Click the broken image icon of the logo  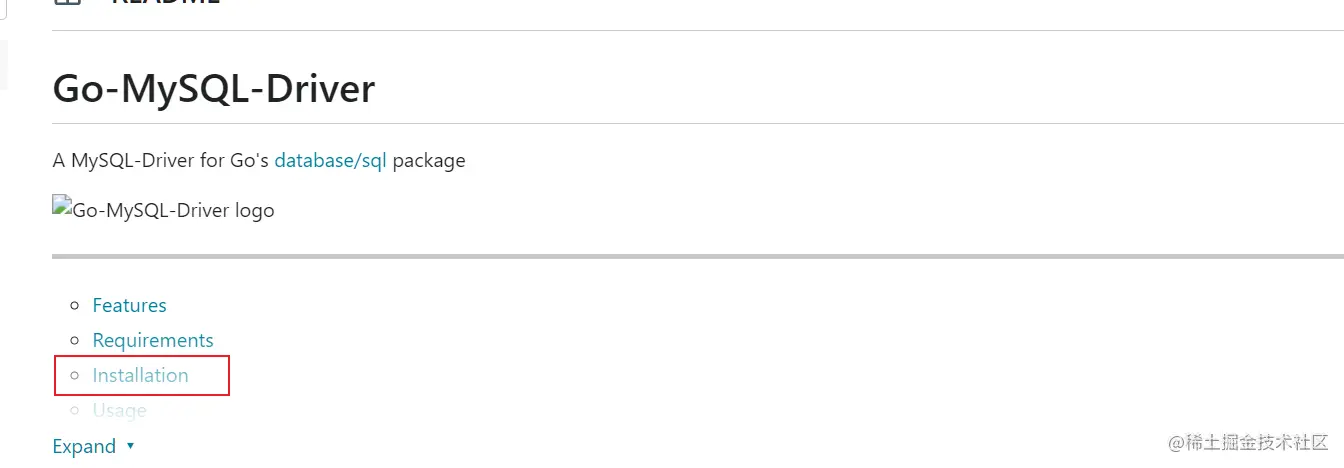62,209
